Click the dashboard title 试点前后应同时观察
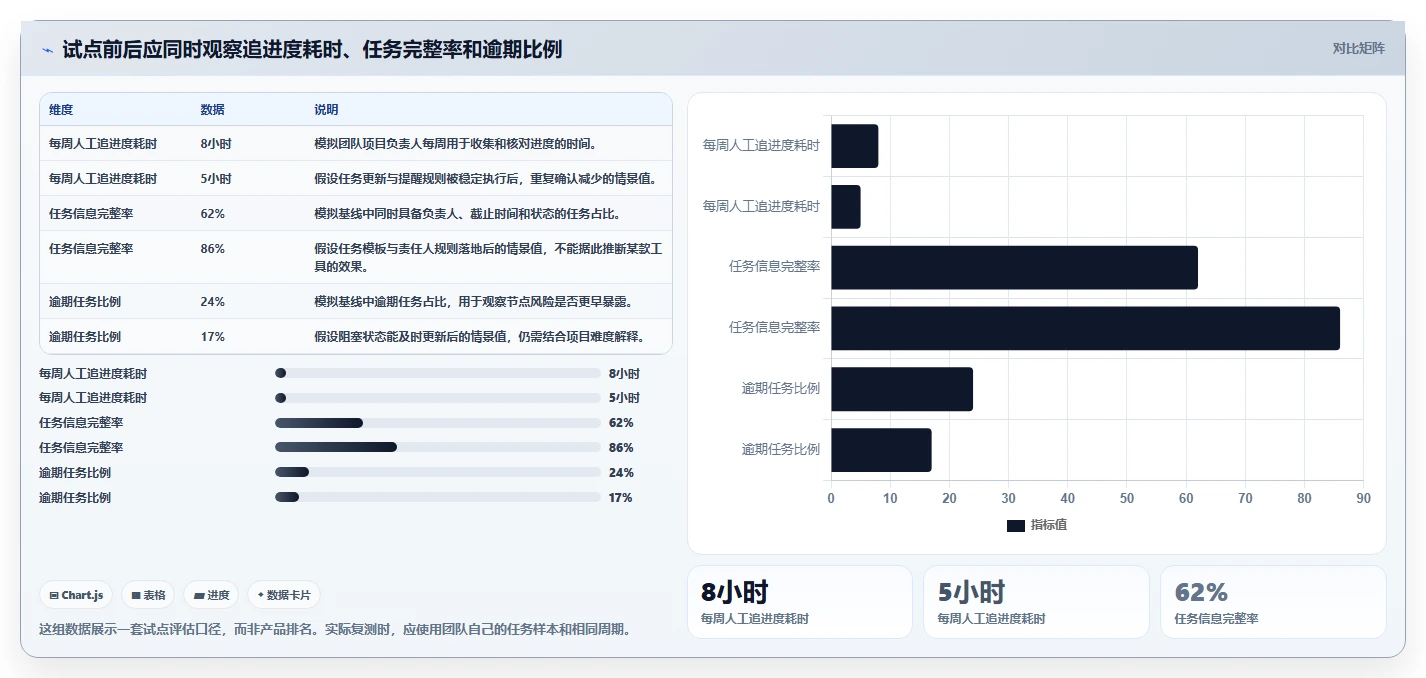 312,49
